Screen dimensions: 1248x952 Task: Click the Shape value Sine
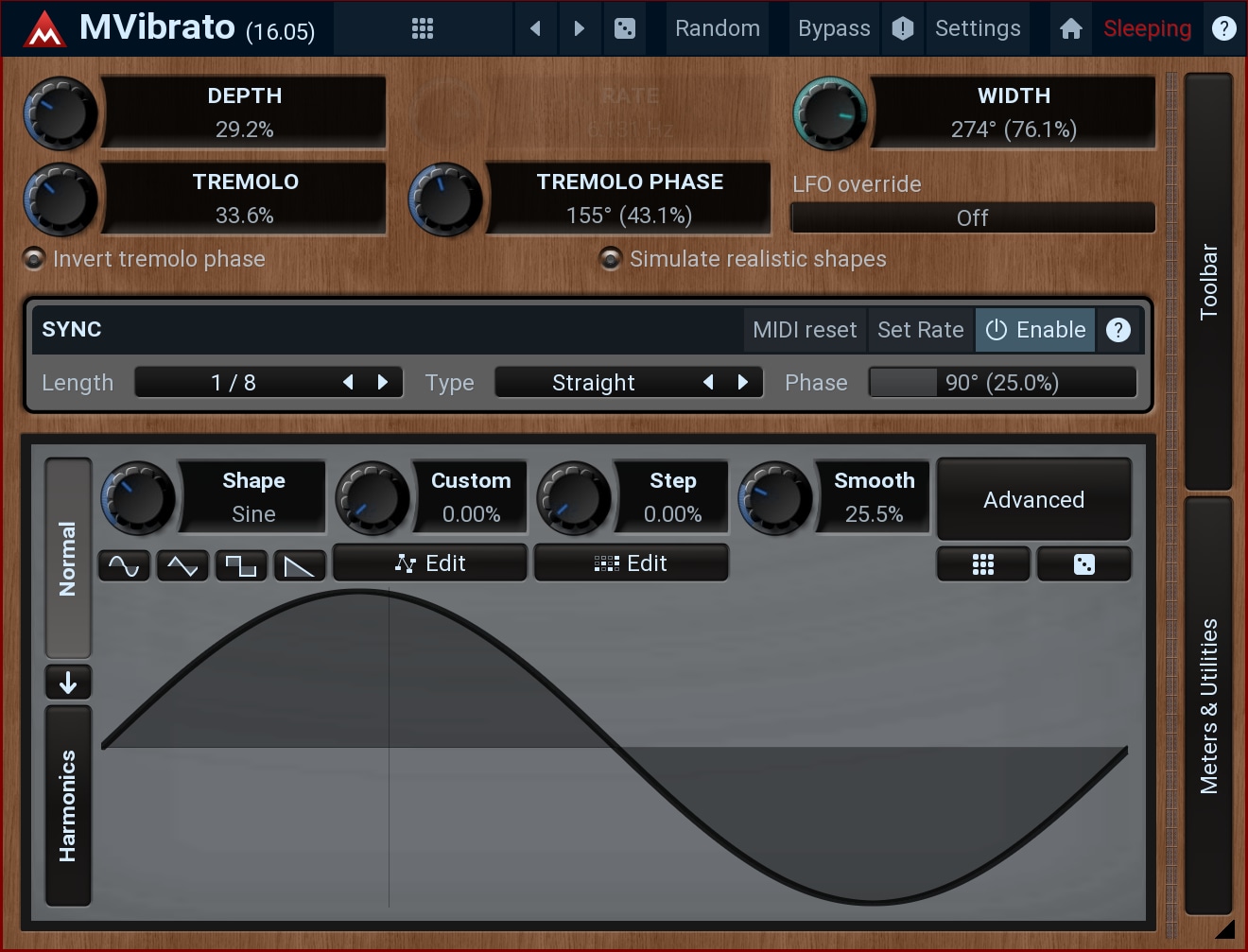click(253, 514)
